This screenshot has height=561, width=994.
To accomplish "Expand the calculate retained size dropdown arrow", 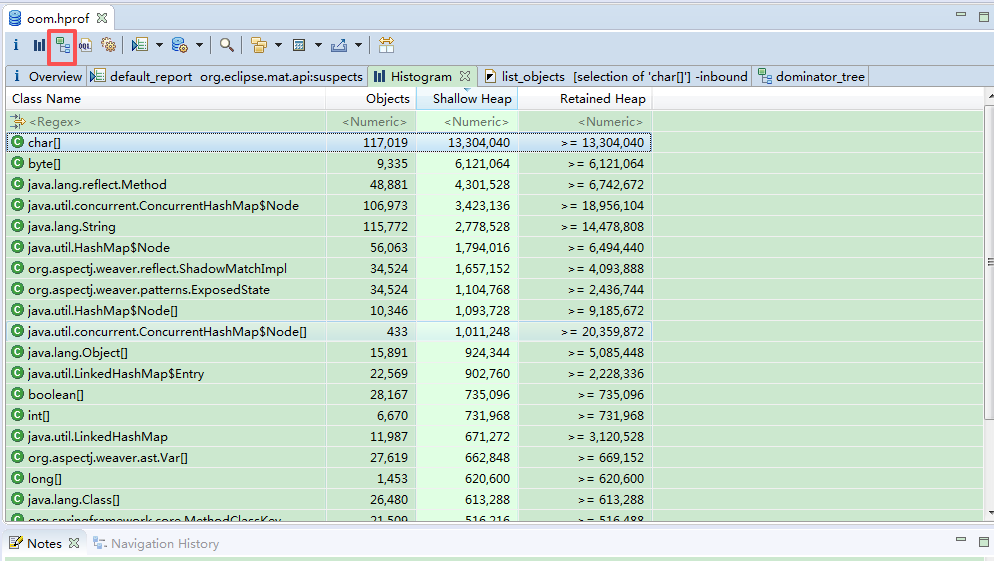I will point(318,45).
